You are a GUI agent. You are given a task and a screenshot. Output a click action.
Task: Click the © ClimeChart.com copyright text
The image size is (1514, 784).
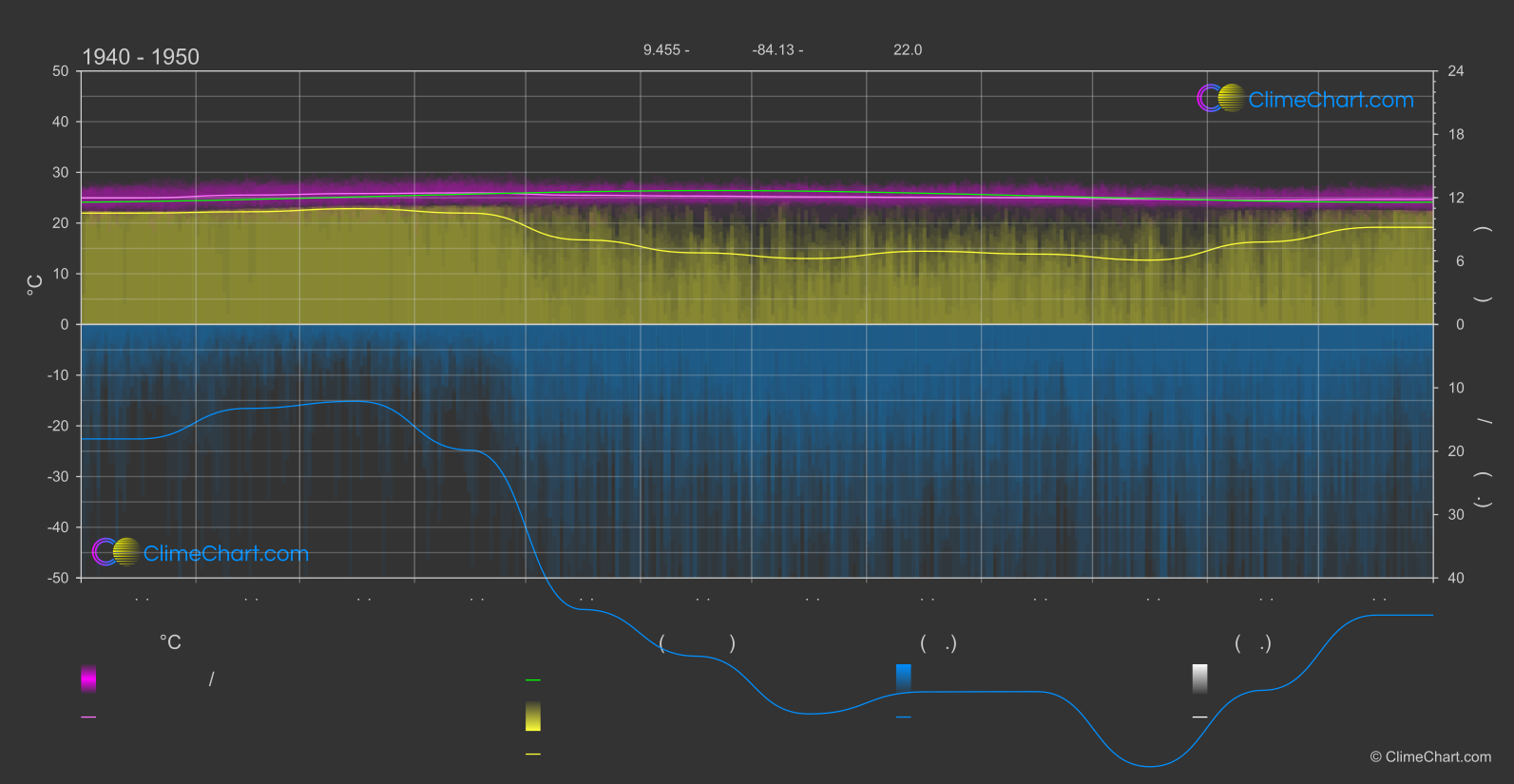(x=1429, y=756)
